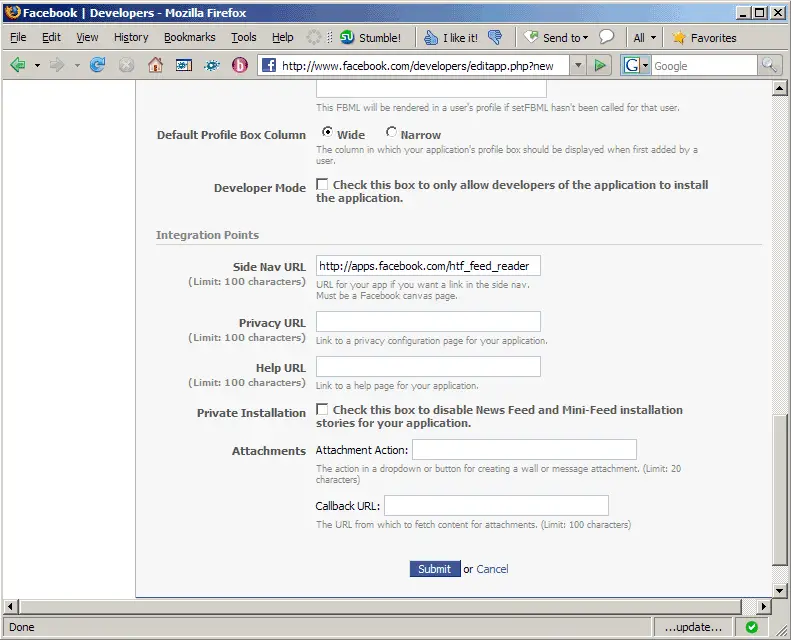This screenshot has width=791, height=640.
Task: Click into the Side Nav URL field
Action: (x=428, y=266)
